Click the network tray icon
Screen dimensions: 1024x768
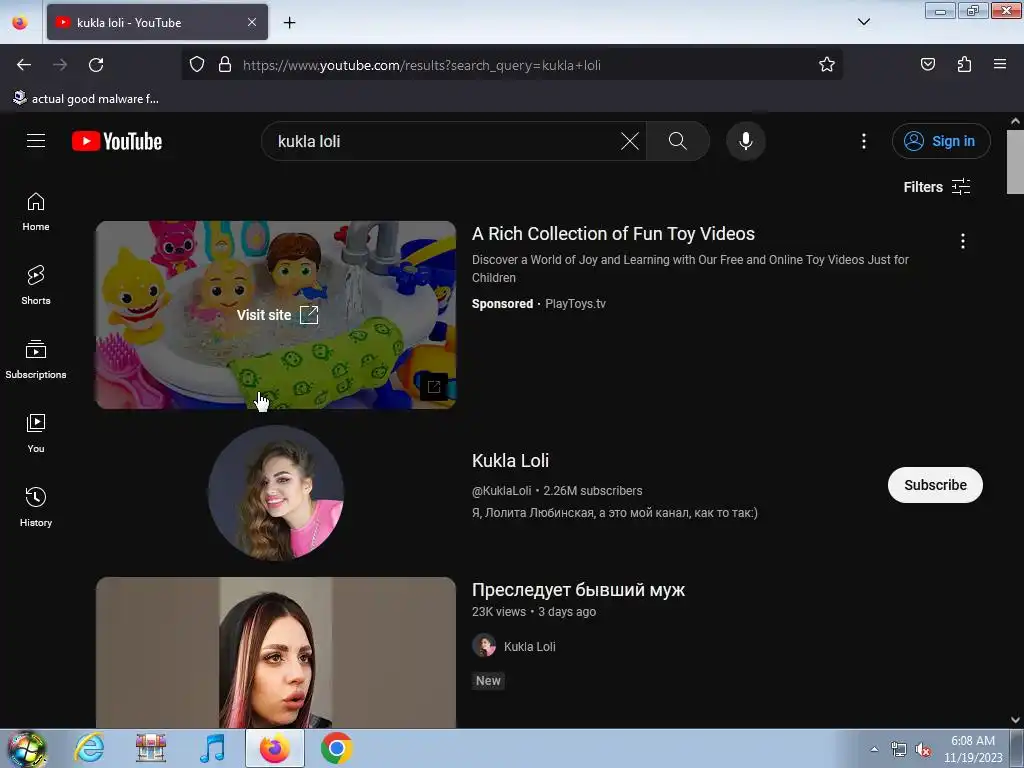point(899,750)
